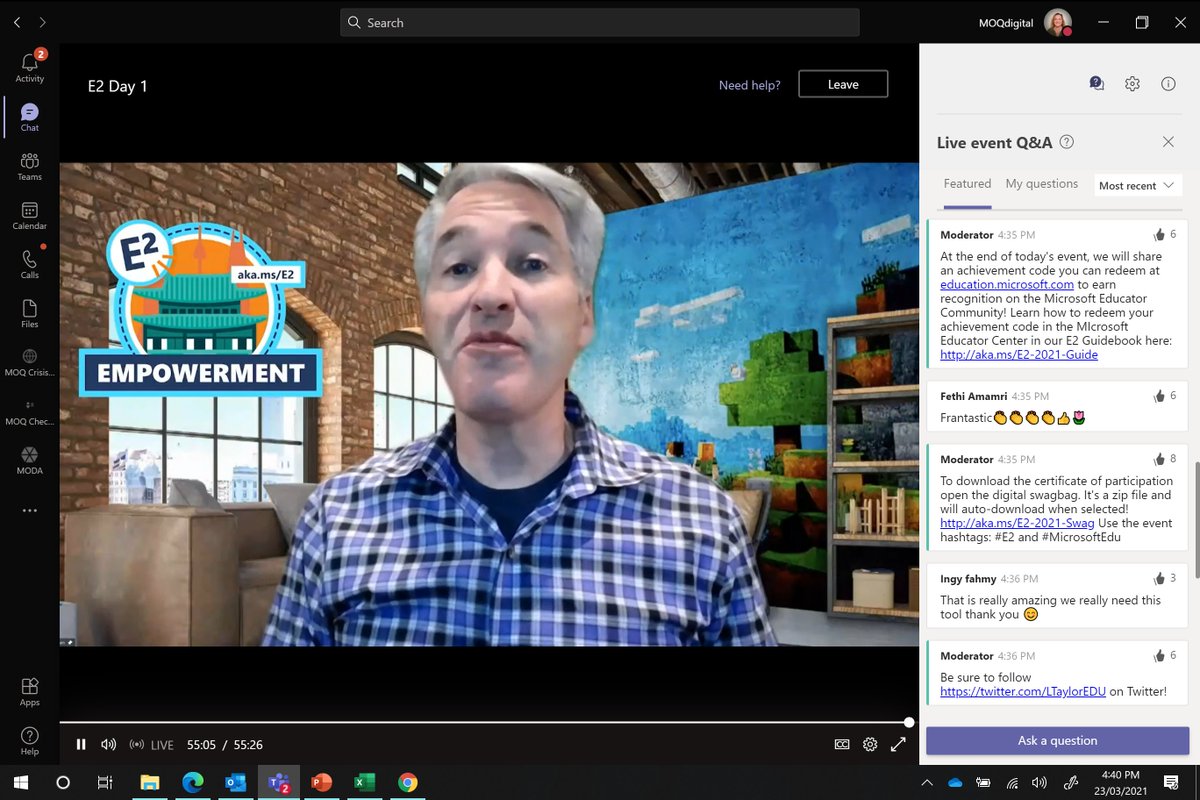Open video player settings gear
The image size is (1200, 800).
870,744
